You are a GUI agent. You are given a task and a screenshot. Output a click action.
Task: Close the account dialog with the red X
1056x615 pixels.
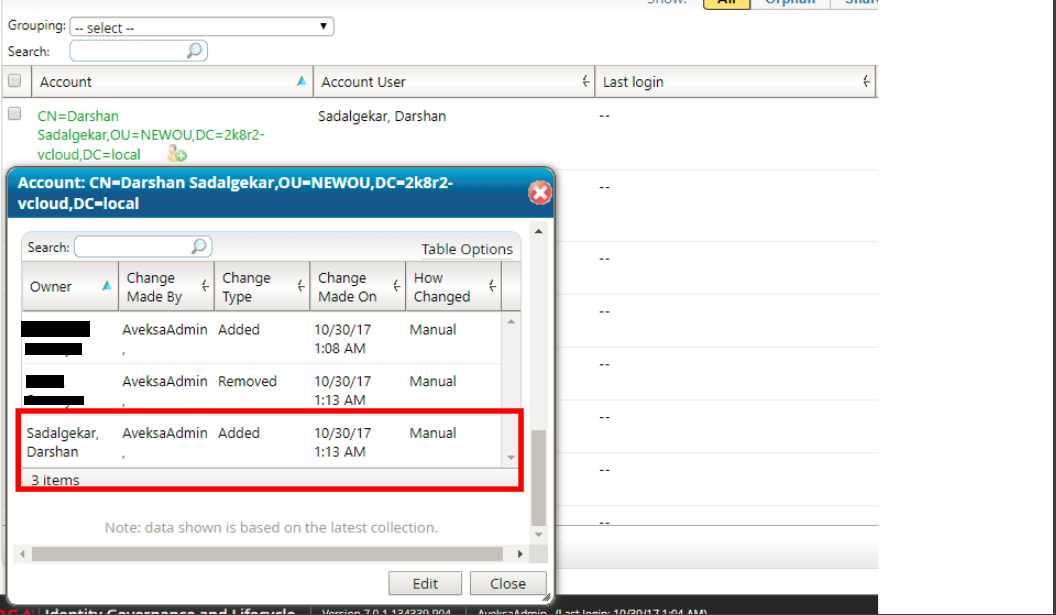coord(540,192)
